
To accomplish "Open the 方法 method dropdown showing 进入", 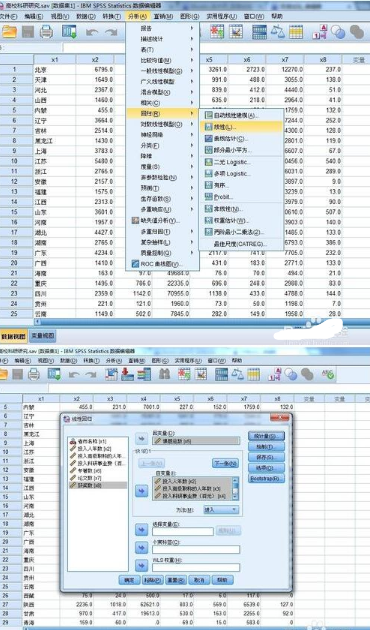I will click(221, 509).
